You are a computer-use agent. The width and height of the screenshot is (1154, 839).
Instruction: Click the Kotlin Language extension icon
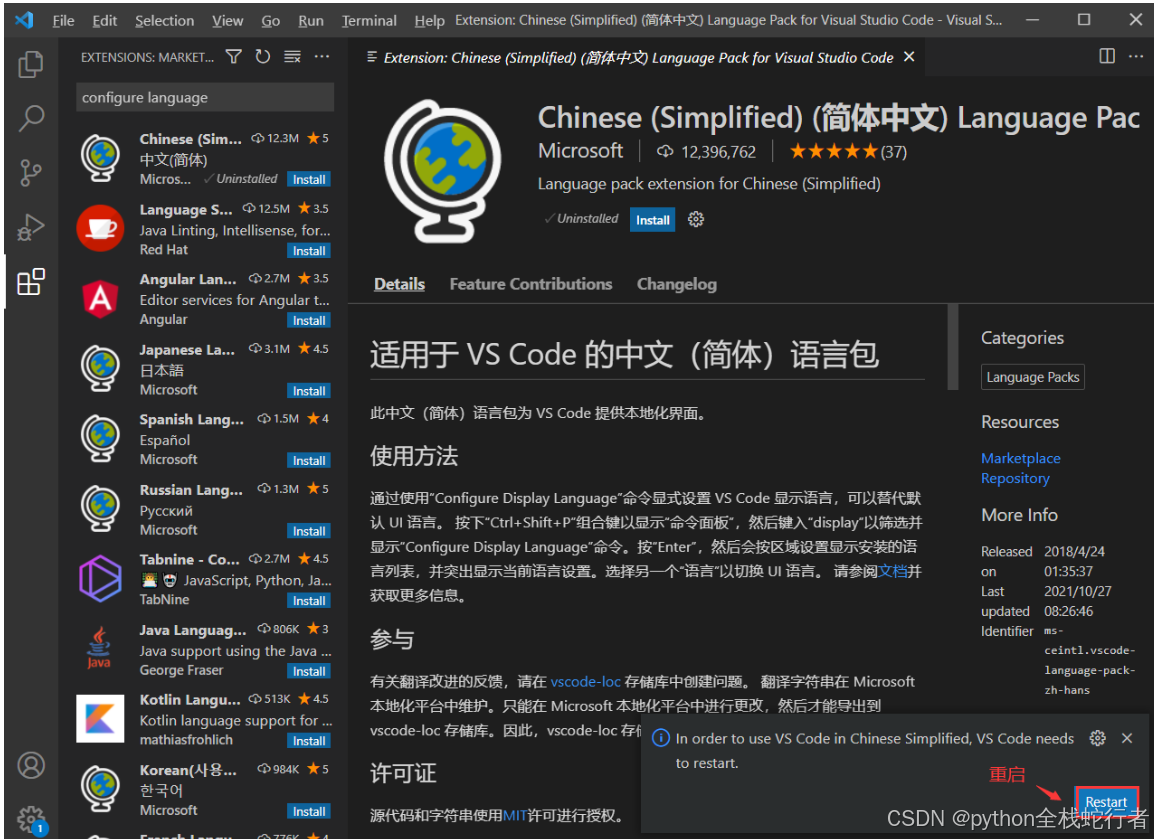[100, 718]
